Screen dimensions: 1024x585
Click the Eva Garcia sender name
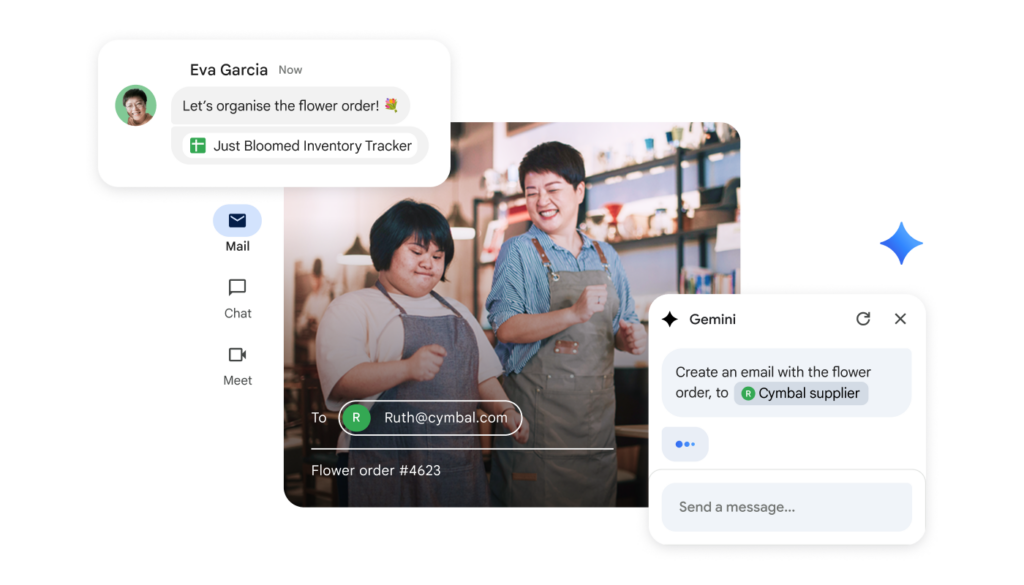228,70
